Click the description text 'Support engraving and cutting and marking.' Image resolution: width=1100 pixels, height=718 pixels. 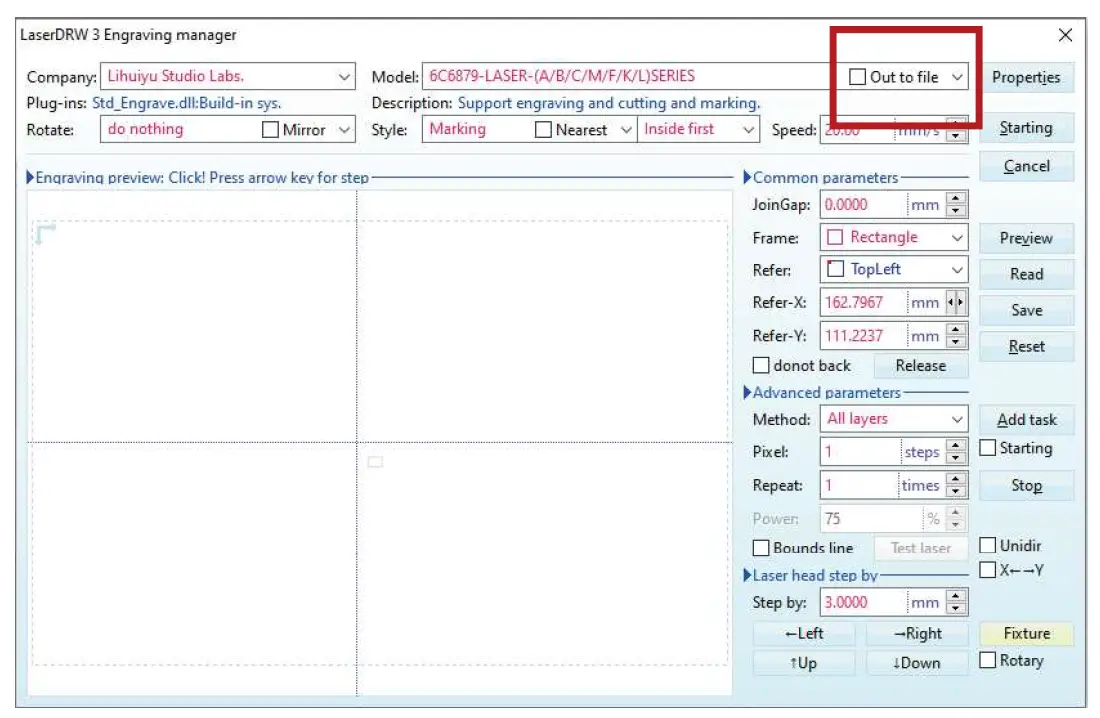609,103
